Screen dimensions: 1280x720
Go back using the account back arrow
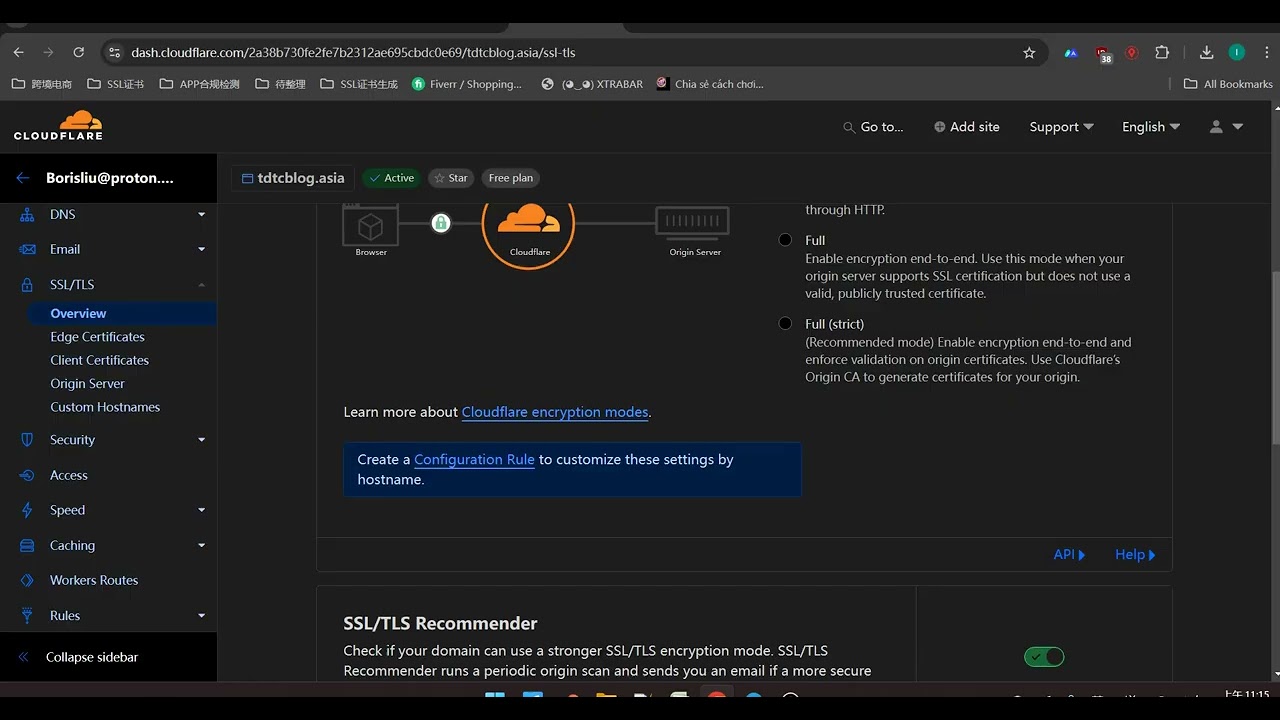23,178
